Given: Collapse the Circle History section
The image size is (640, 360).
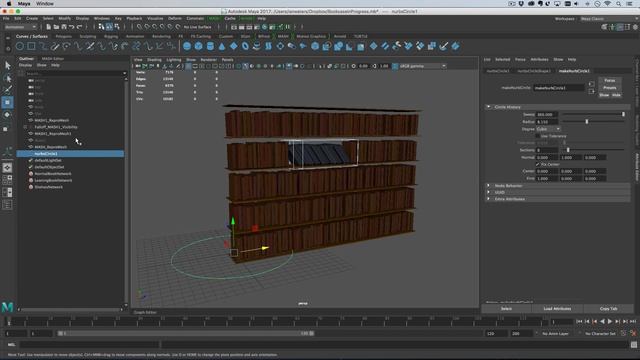Looking at the screenshot, I should [x=488, y=107].
